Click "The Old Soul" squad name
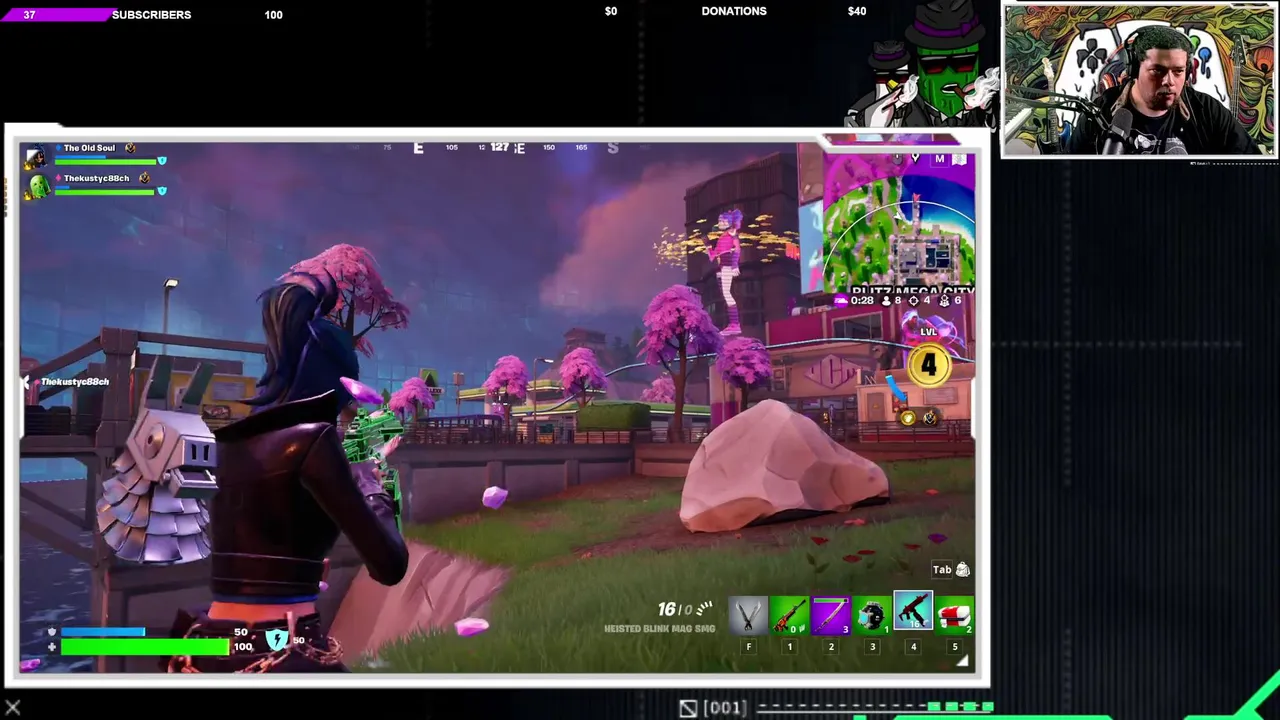 89,148
